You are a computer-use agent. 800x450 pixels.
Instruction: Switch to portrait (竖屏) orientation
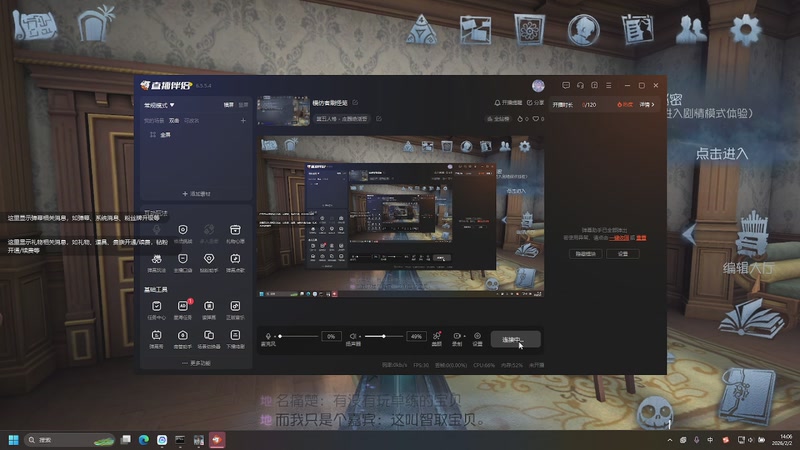click(243, 105)
